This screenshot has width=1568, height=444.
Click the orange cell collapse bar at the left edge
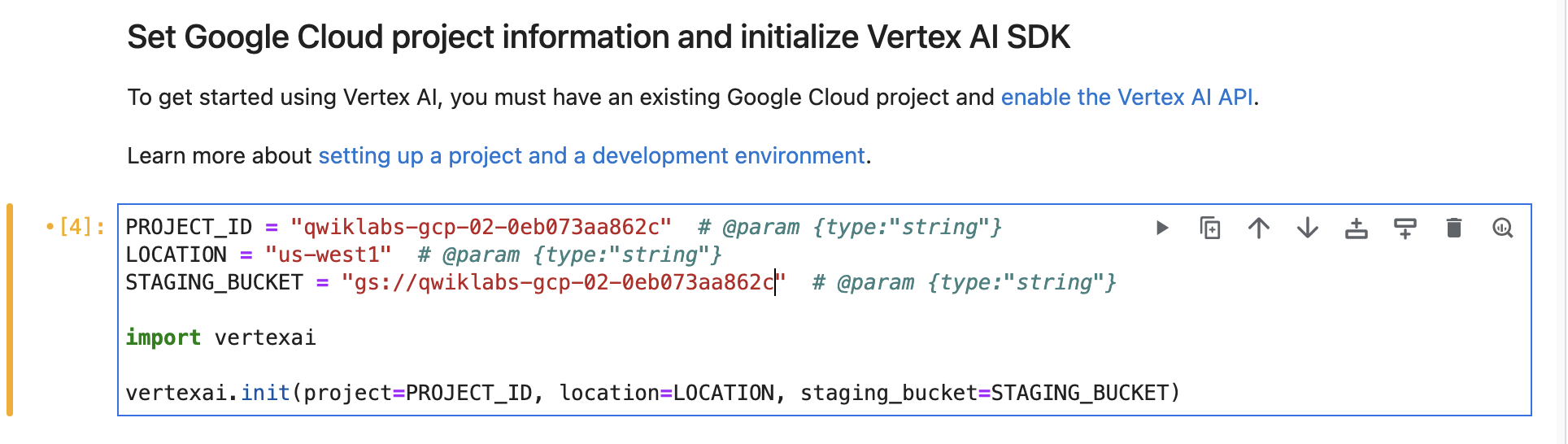tap(10, 310)
